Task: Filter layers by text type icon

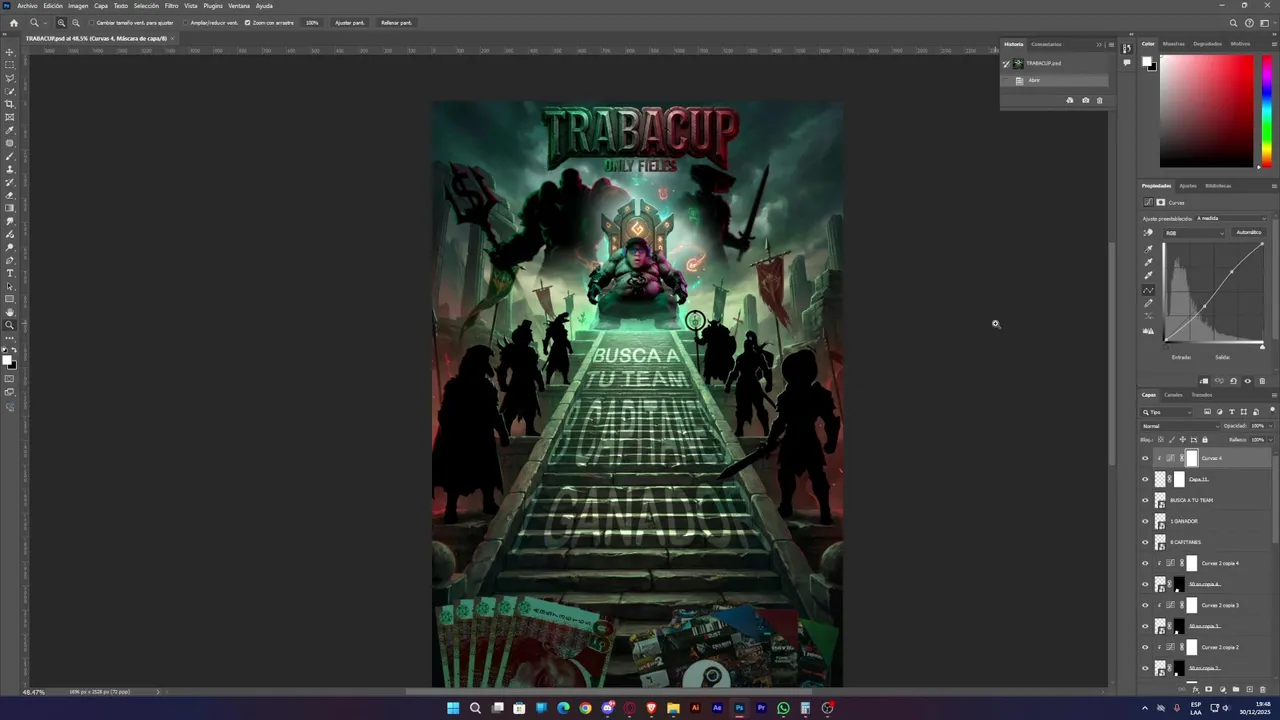Action: 1231,412
